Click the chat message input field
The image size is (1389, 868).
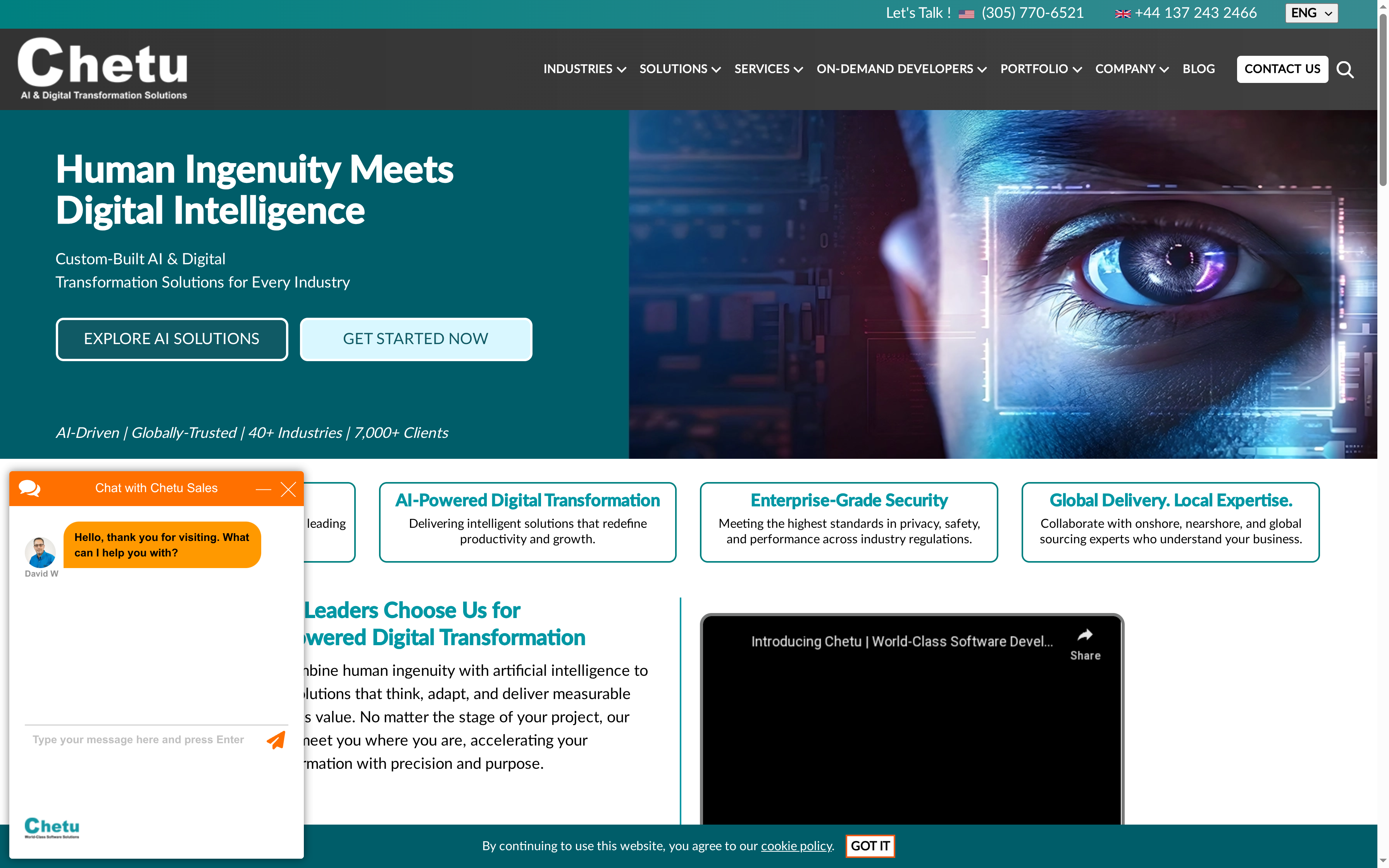[x=138, y=740]
